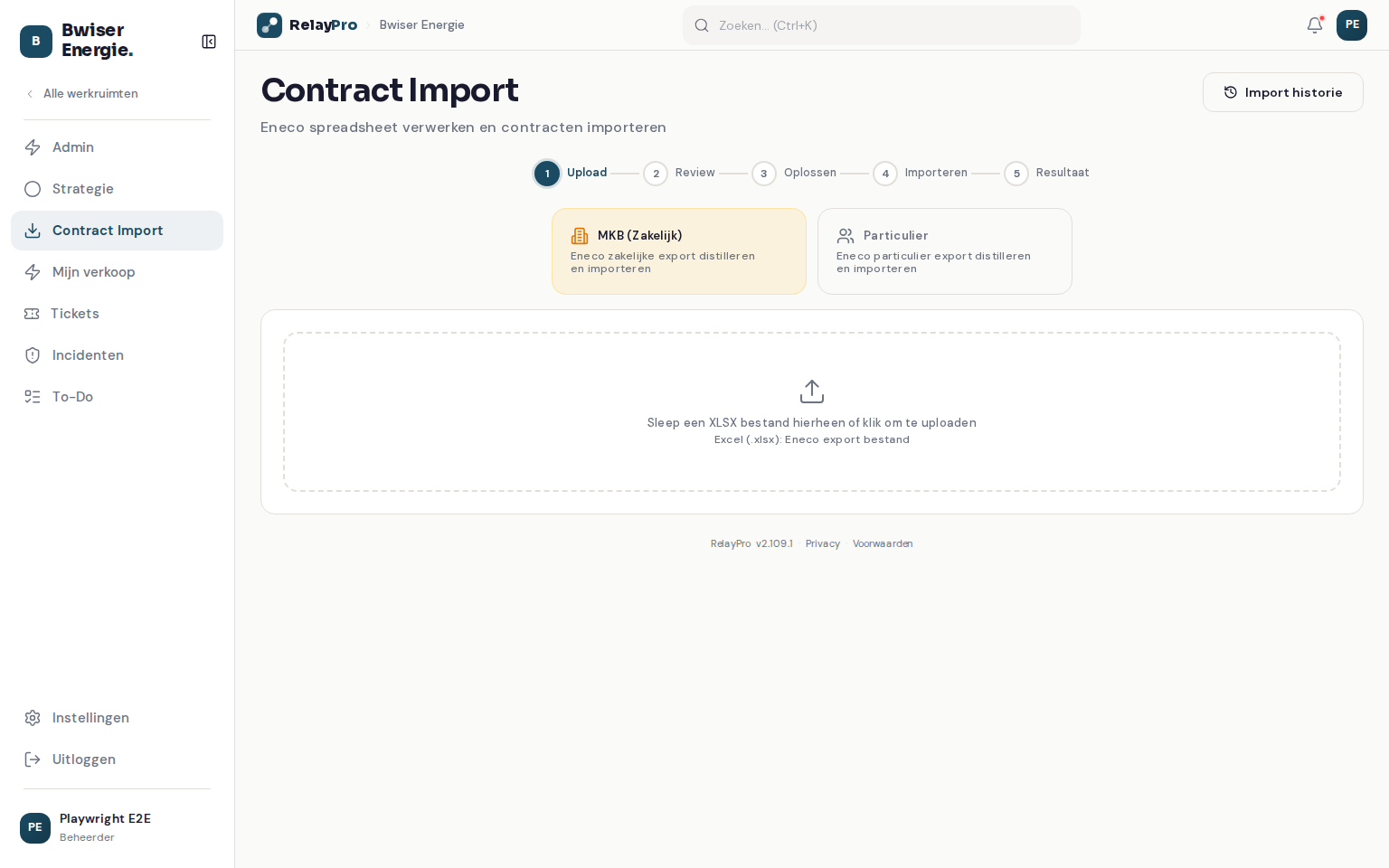Open To-Do list page
1389x868 pixels.
[x=117, y=397]
